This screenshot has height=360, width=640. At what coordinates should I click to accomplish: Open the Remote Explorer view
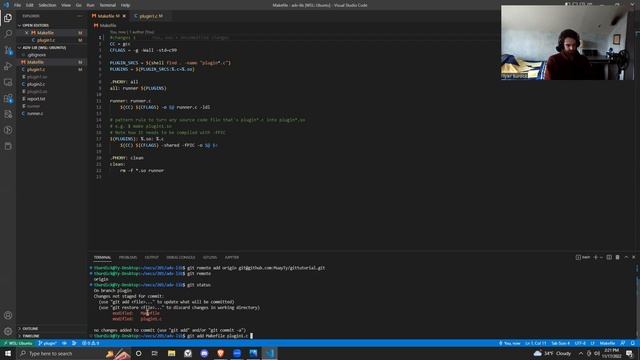pyautogui.click(x=8, y=82)
